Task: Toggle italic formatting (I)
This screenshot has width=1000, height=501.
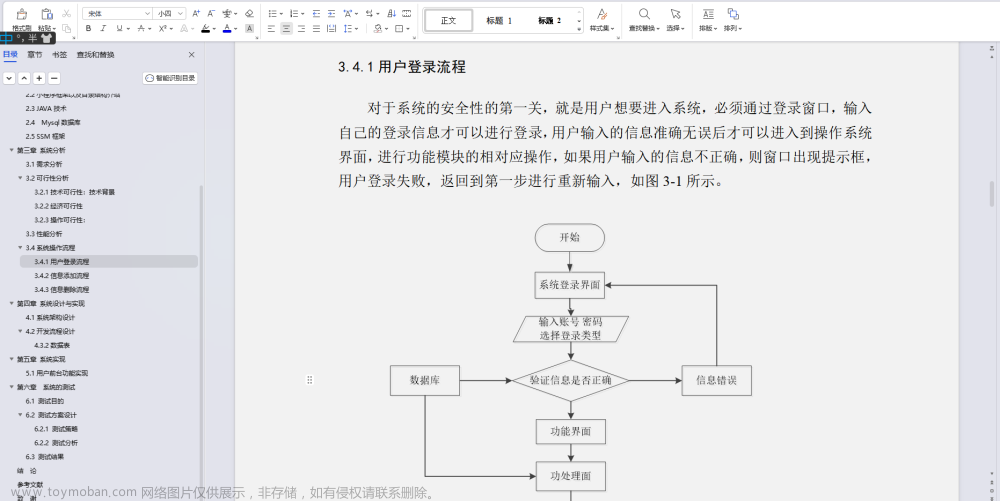Action: 103,28
